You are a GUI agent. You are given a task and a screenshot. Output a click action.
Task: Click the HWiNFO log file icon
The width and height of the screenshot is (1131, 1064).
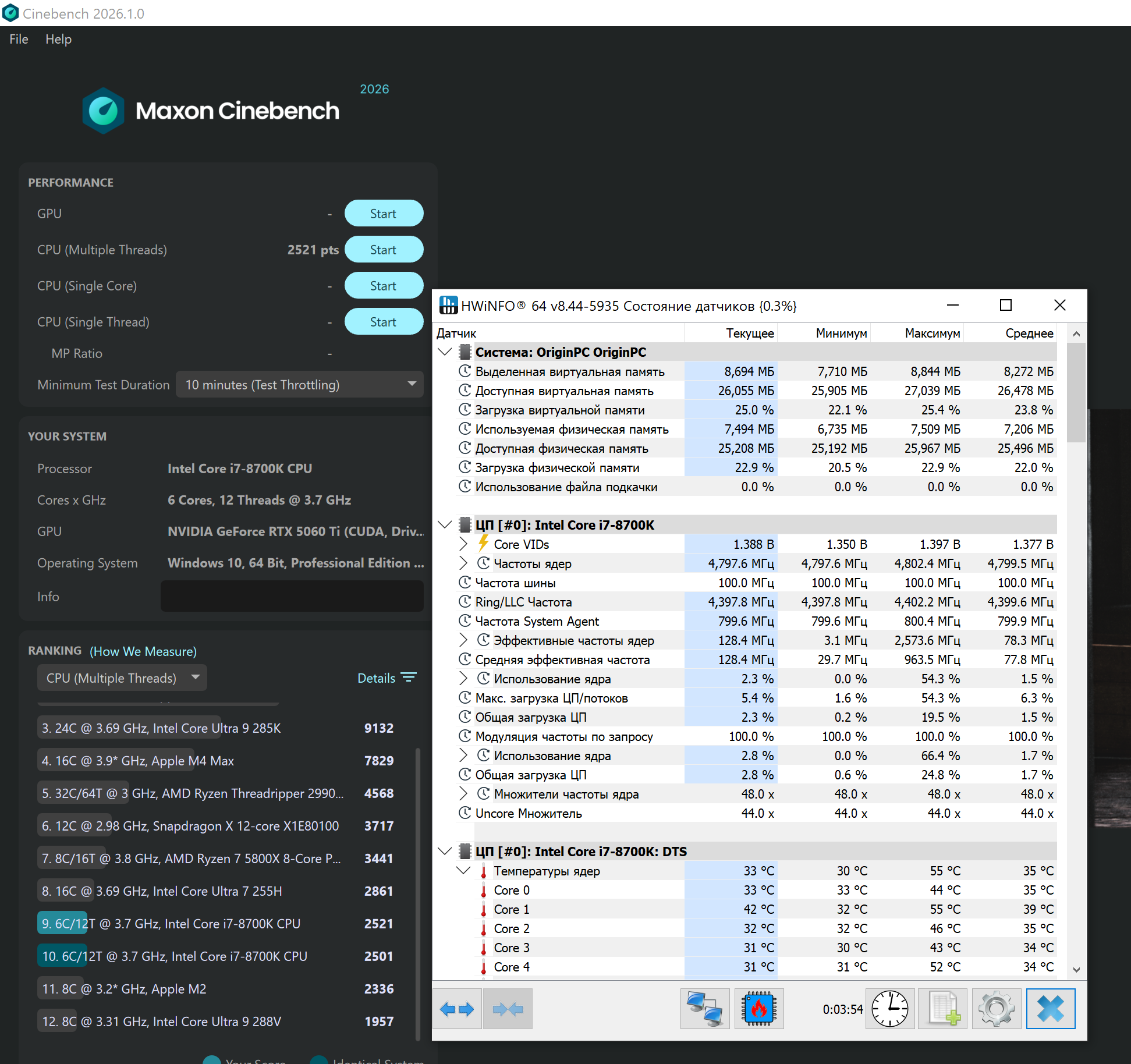point(943,1009)
